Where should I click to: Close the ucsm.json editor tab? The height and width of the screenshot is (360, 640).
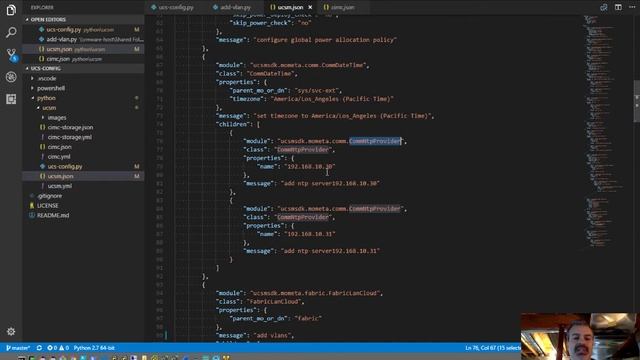click(x=310, y=7)
